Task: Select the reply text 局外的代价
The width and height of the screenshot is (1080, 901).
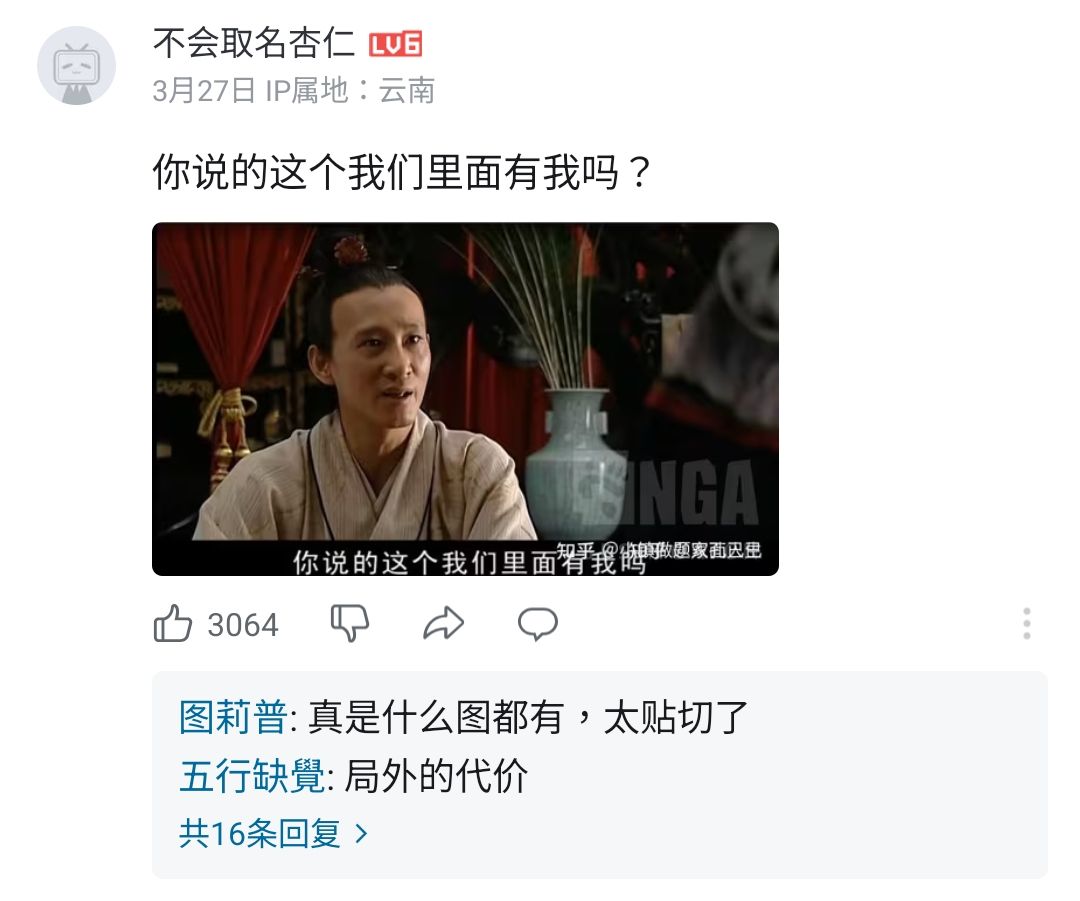Action: pos(436,776)
